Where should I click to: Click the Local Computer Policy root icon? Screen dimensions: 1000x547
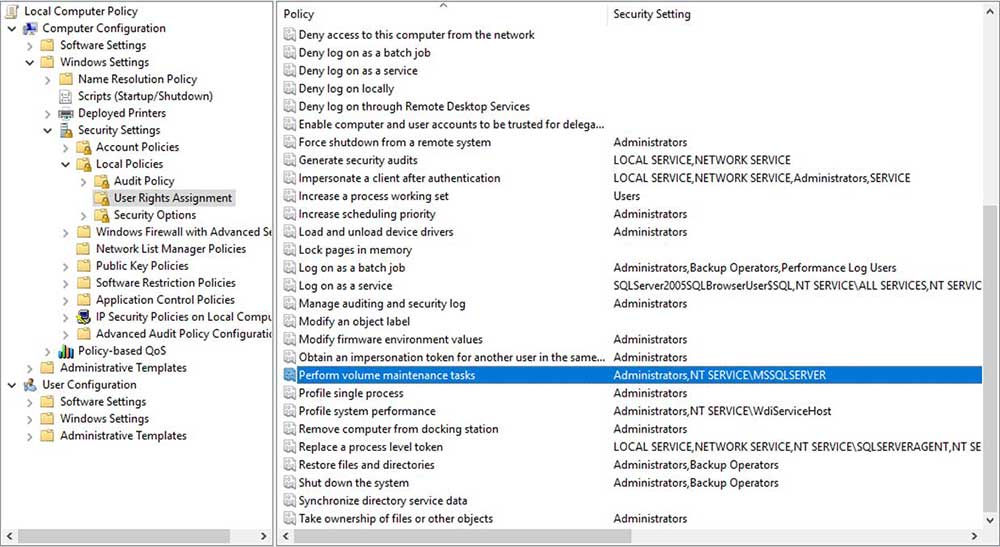point(11,11)
